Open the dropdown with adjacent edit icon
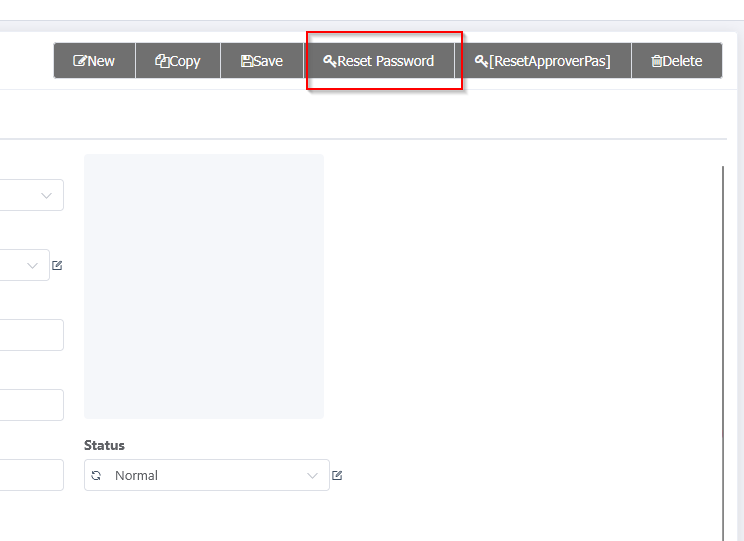The width and height of the screenshot is (744, 541). [22, 265]
